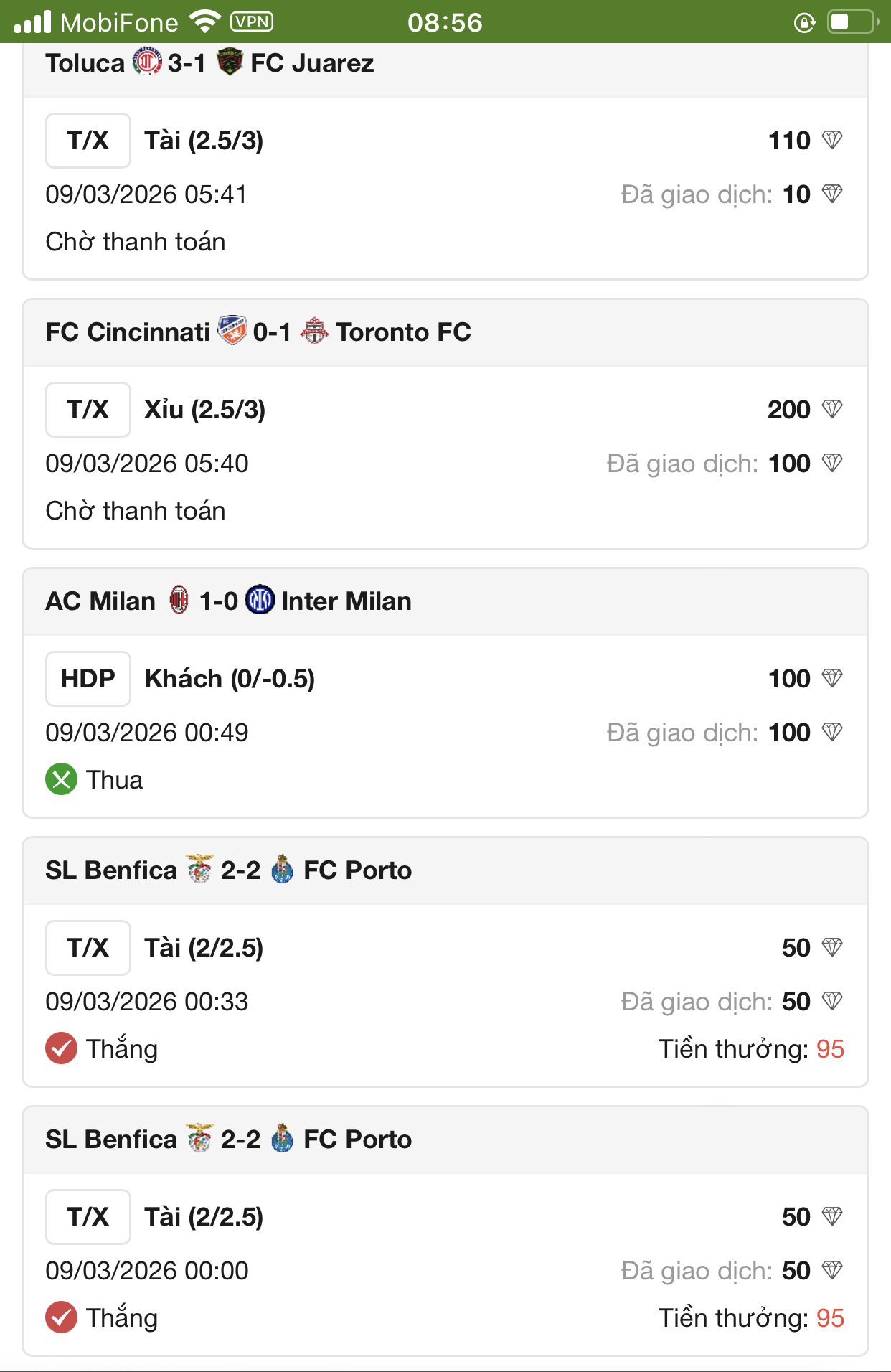The image size is (891, 1372).
Task: Open the FC Cincinnati vs Toronto FC header
Action: [445, 332]
